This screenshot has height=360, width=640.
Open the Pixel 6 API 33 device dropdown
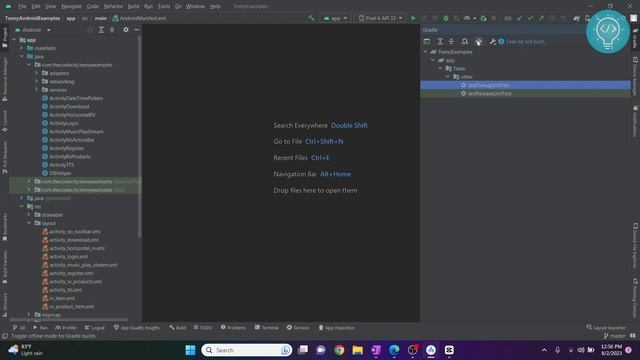[x=380, y=18]
